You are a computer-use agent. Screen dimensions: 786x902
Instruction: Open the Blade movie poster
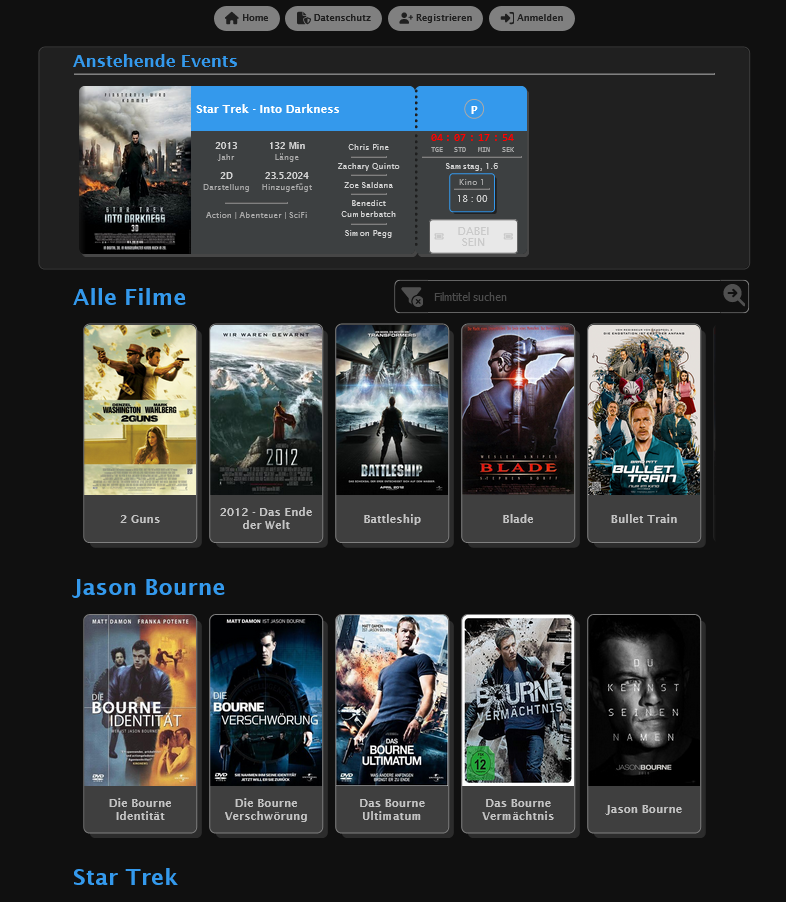coord(518,410)
